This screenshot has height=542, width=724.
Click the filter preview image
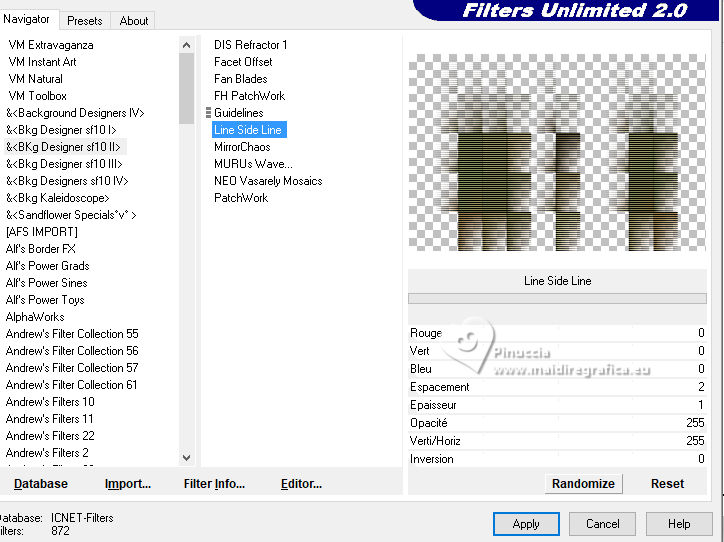[557, 153]
